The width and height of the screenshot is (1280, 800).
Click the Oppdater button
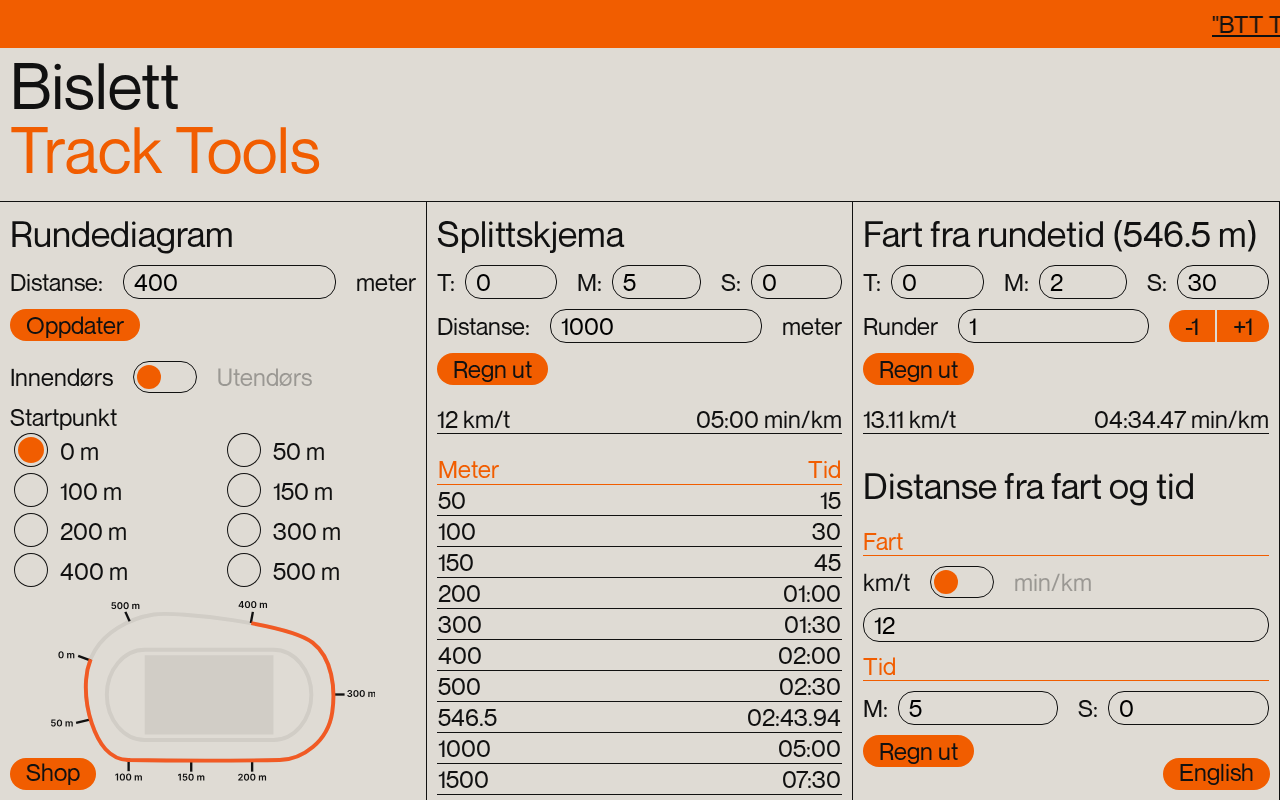coord(75,325)
